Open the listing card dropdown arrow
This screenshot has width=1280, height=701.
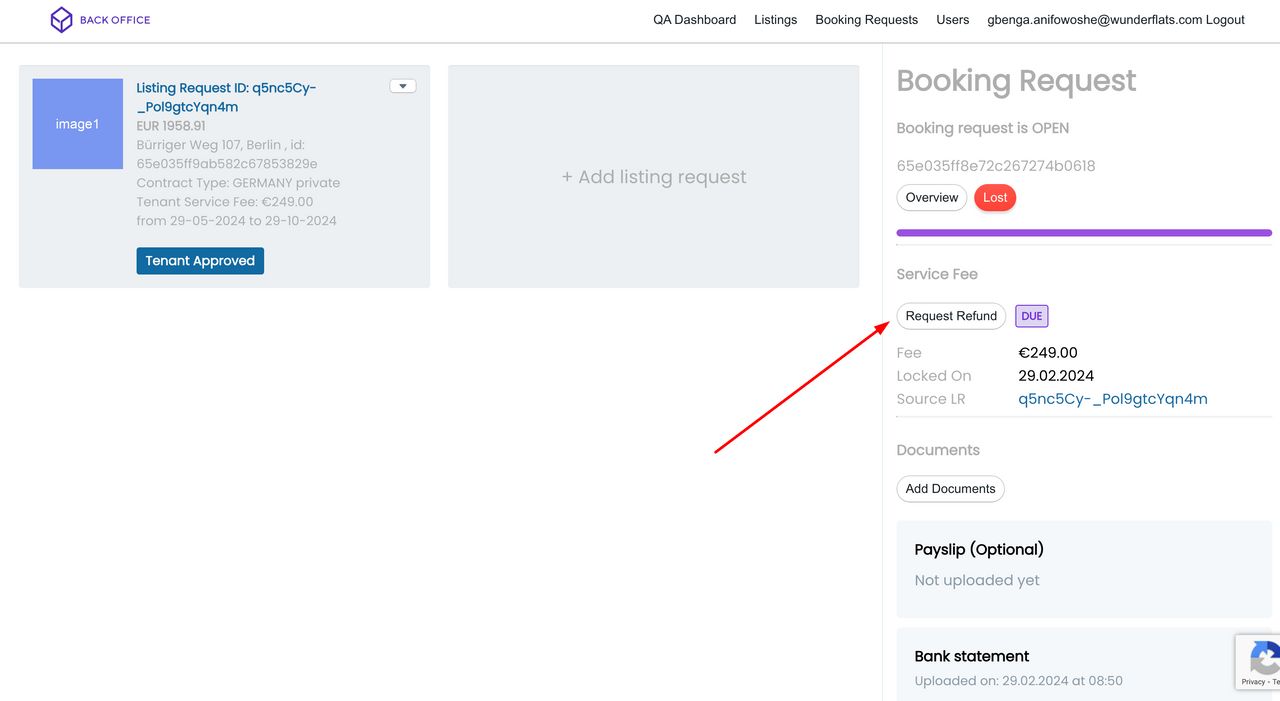402,86
